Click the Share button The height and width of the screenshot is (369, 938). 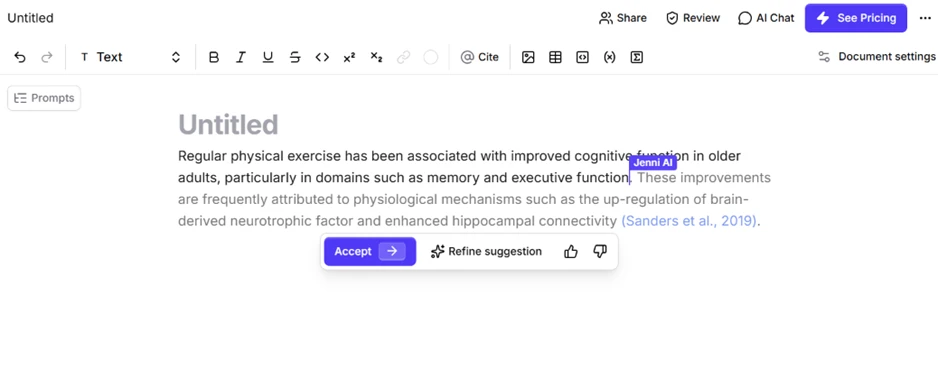point(623,18)
